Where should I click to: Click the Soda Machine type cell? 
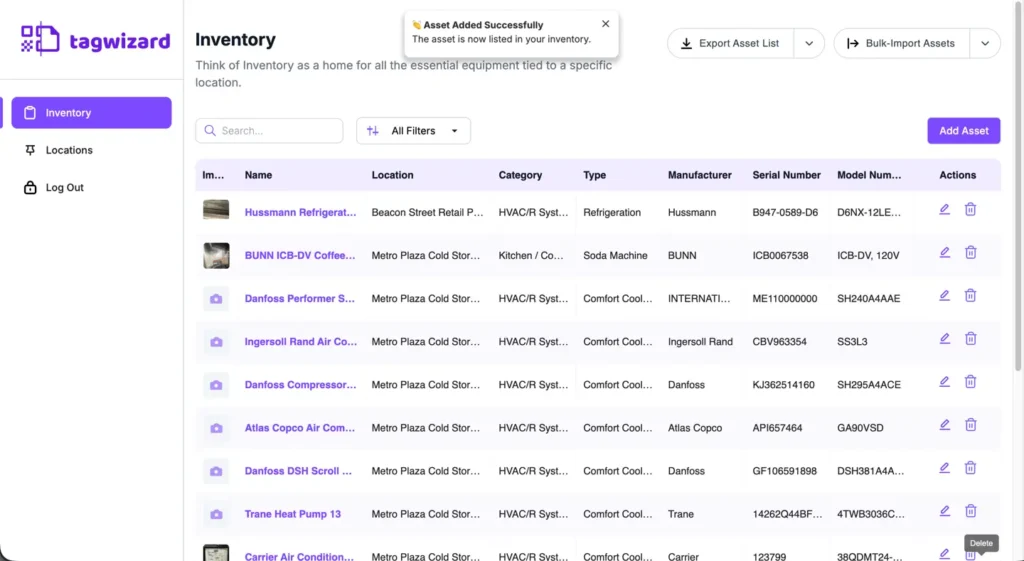(615, 255)
